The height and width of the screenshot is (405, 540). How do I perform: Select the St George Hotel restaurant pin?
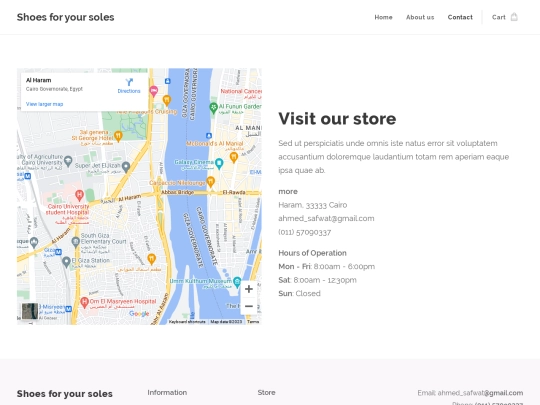click(x=118, y=136)
